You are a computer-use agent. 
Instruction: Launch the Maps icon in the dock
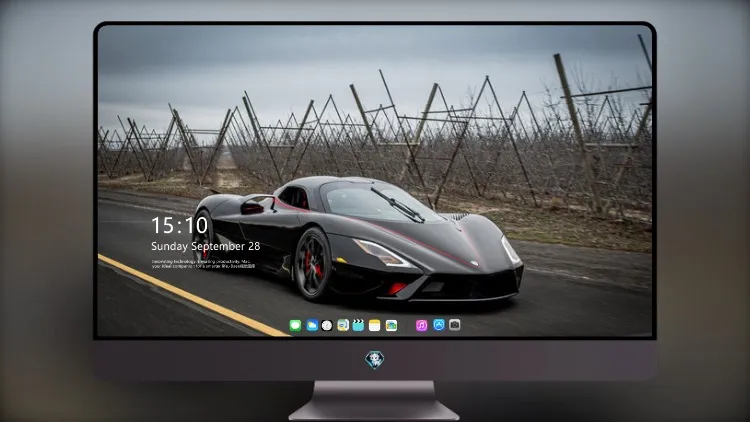click(x=343, y=326)
